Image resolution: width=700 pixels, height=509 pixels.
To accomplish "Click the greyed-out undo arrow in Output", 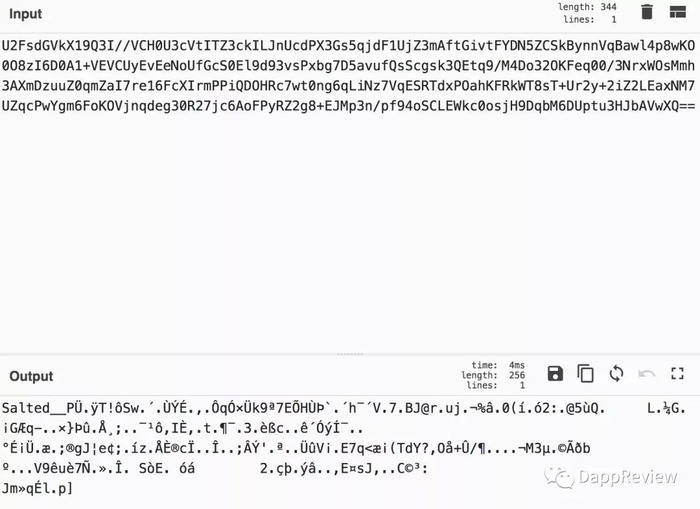I will pos(647,373).
